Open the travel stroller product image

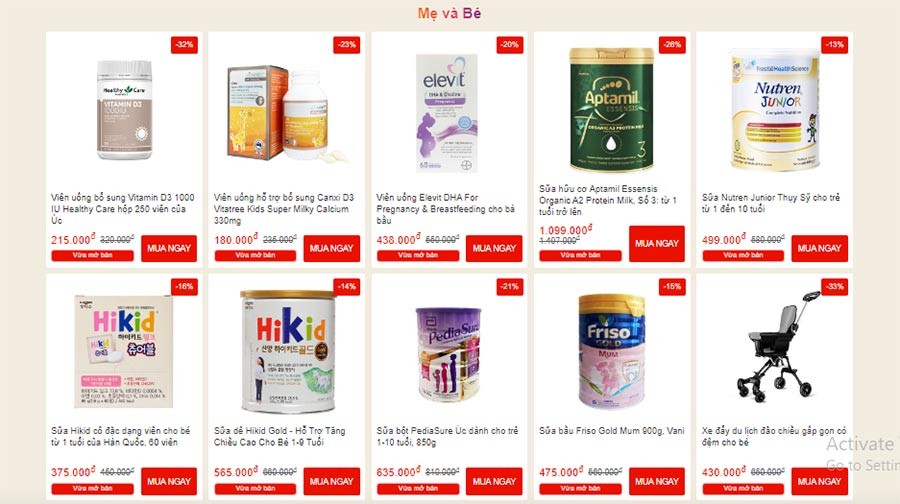pyautogui.click(x=778, y=345)
